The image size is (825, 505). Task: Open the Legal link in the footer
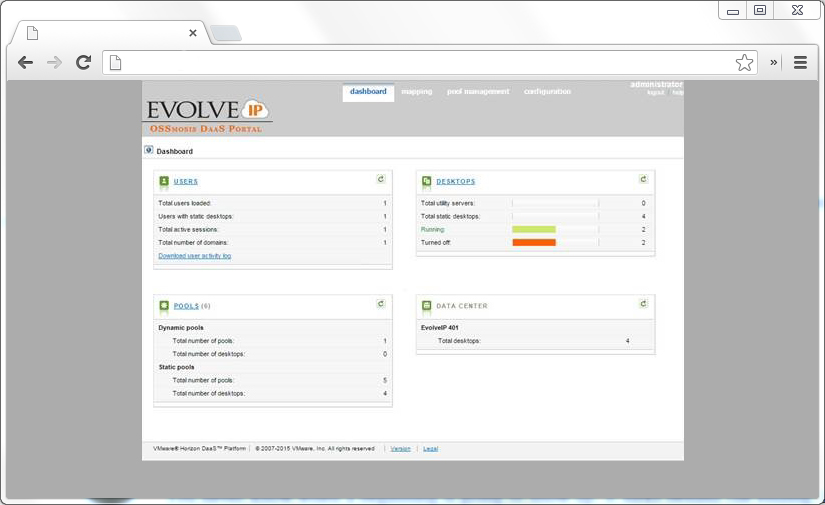(x=430, y=449)
